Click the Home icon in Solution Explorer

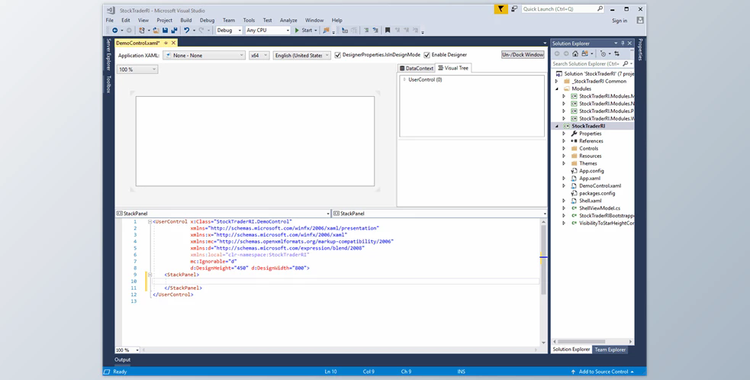tap(575, 54)
